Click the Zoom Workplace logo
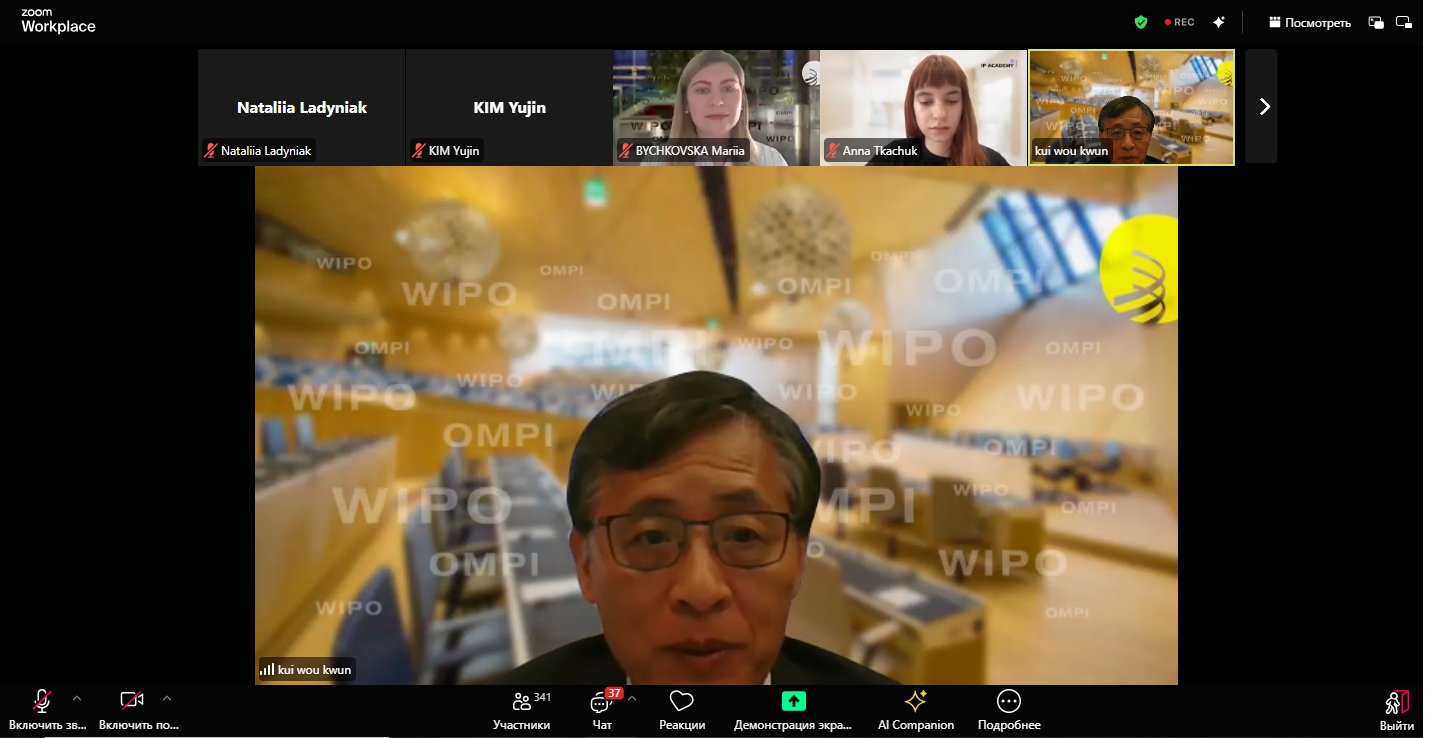The height and width of the screenshot is (738, 1434). (58, 21)
